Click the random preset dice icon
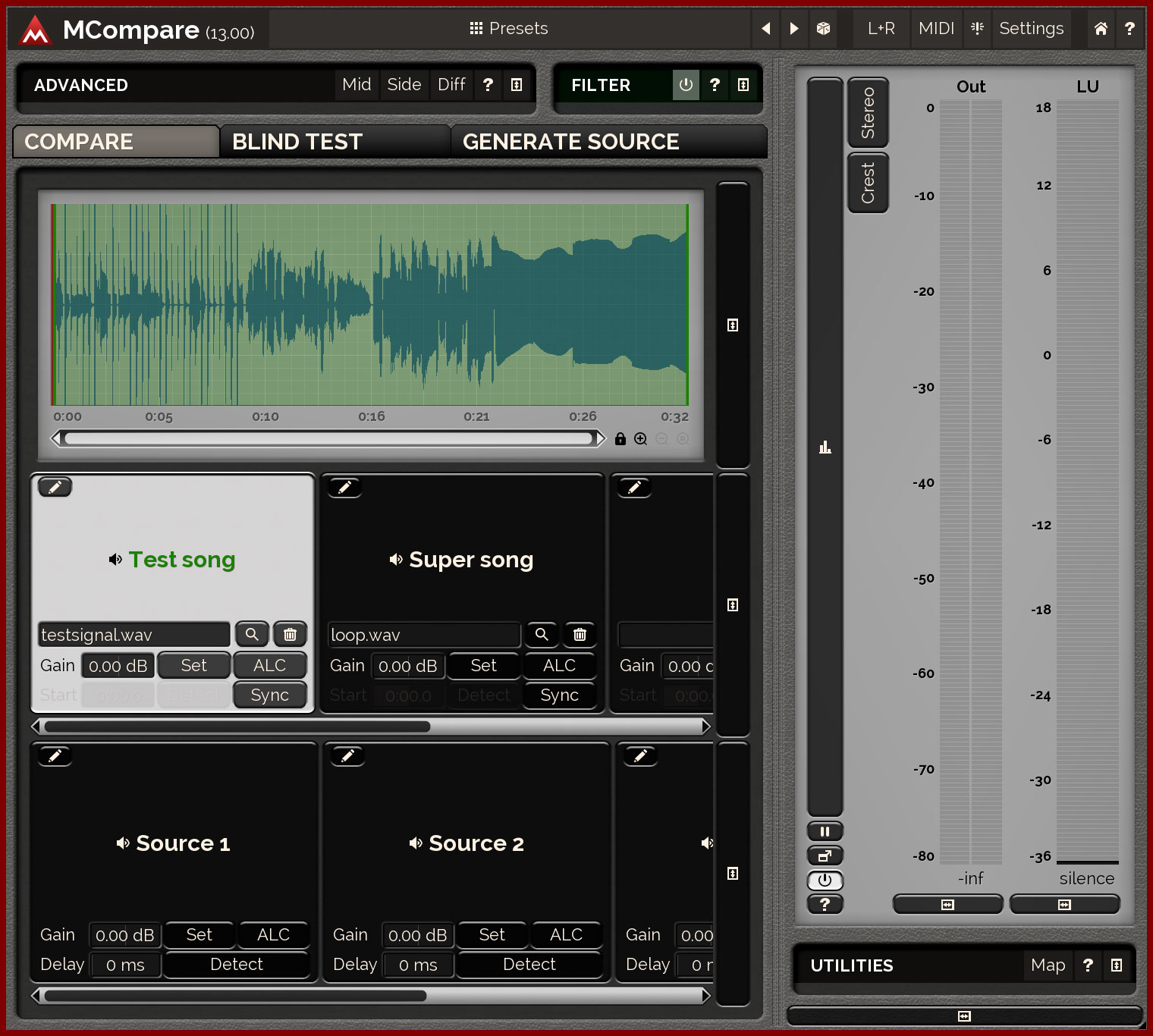1153x1036 pixels. (823, 29)
